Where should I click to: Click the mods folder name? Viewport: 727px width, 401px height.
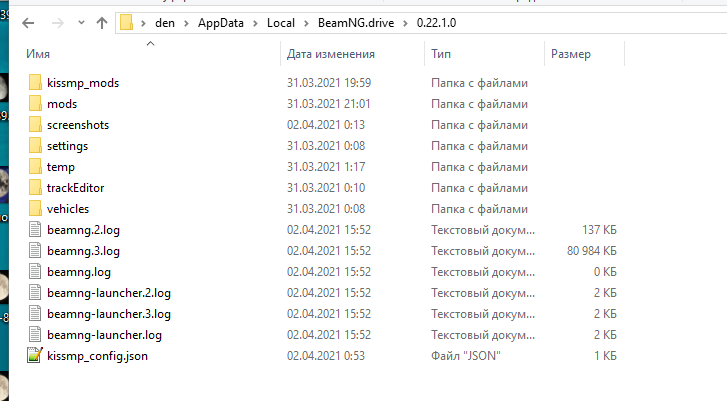coord(62,104)
